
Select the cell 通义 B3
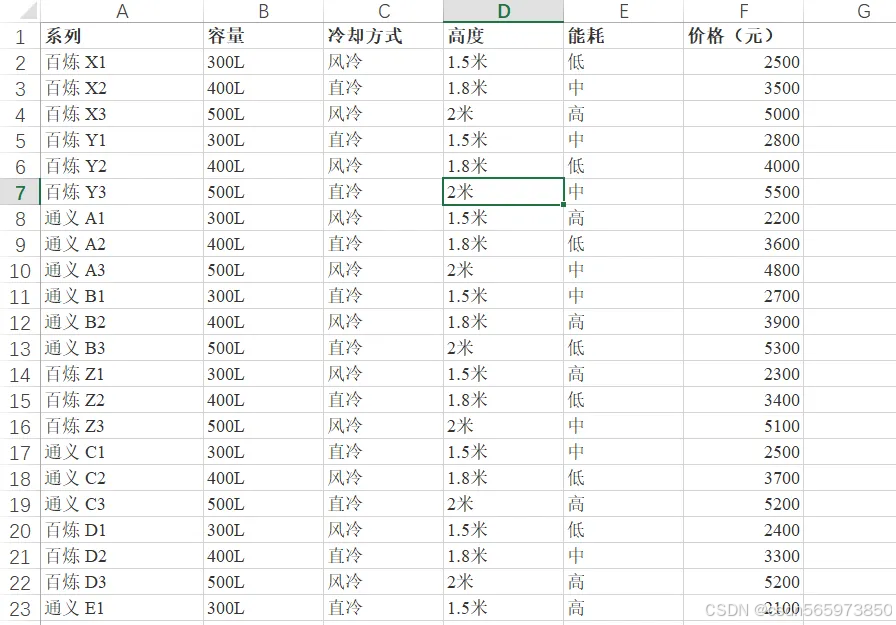(x=122, y=348)
